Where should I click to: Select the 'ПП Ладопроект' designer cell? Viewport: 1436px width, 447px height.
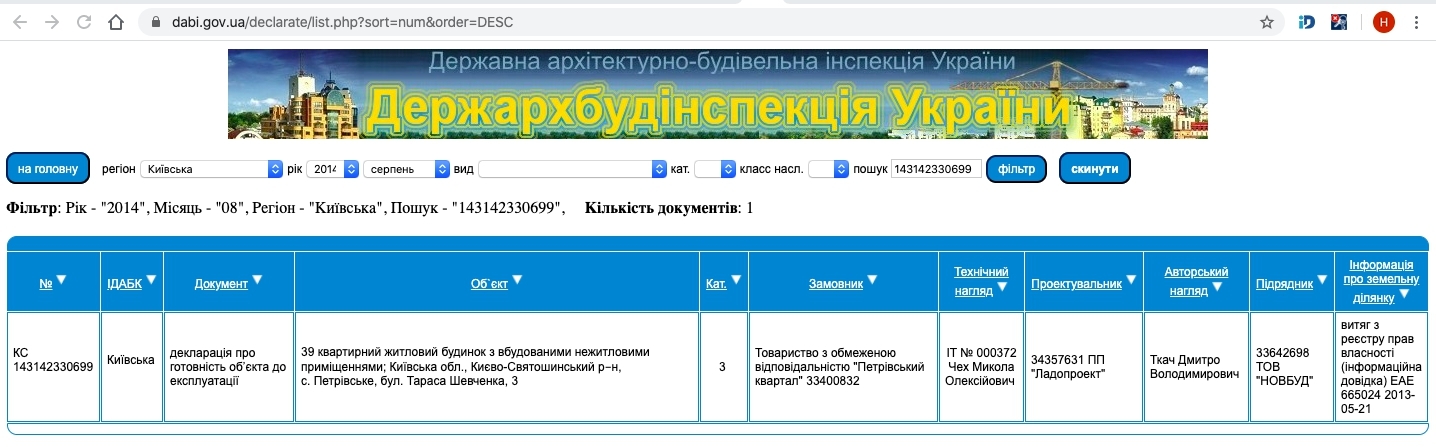click(x=1084, y=367)
